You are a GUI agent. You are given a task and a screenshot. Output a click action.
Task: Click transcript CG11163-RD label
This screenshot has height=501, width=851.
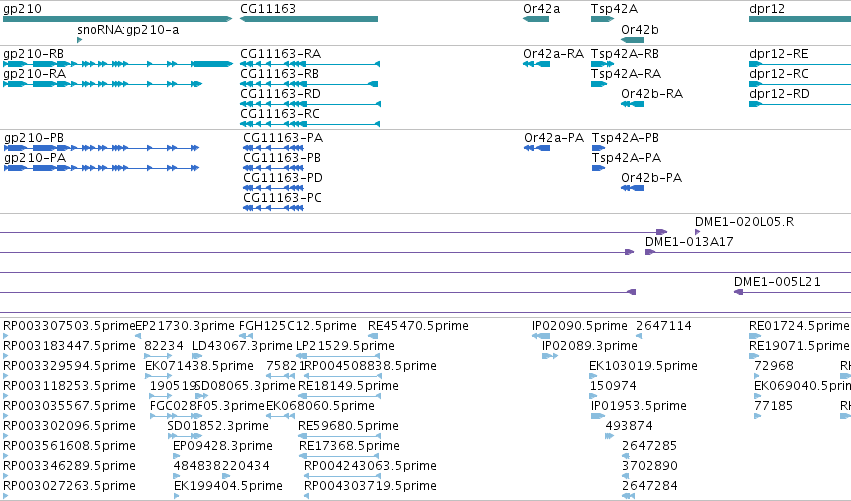click(281, 94)
